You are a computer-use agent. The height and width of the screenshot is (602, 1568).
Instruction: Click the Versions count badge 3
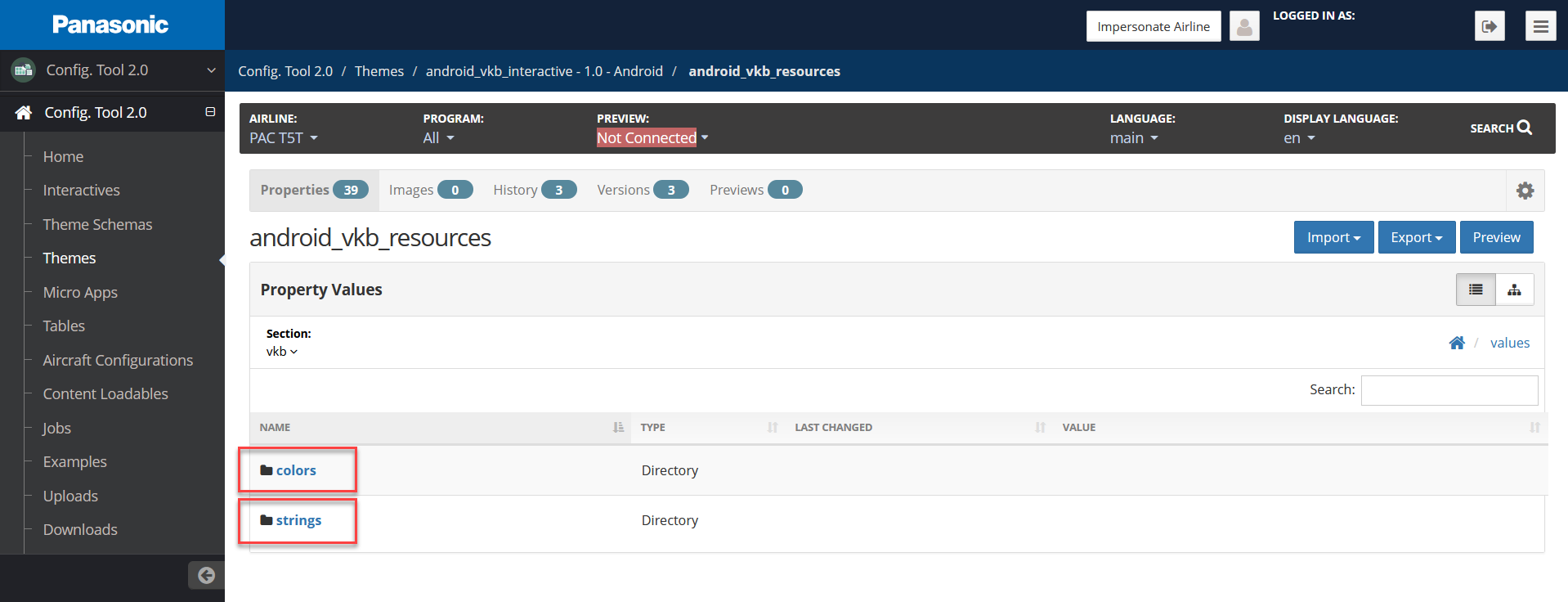tap(671, 190)
